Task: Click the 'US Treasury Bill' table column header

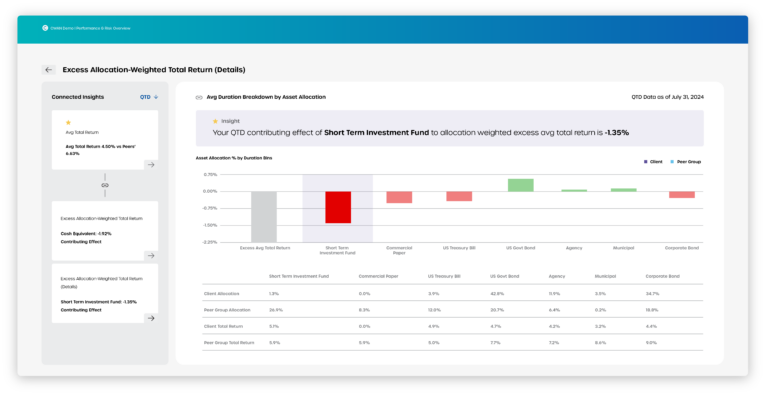Action: click(444, 276)
